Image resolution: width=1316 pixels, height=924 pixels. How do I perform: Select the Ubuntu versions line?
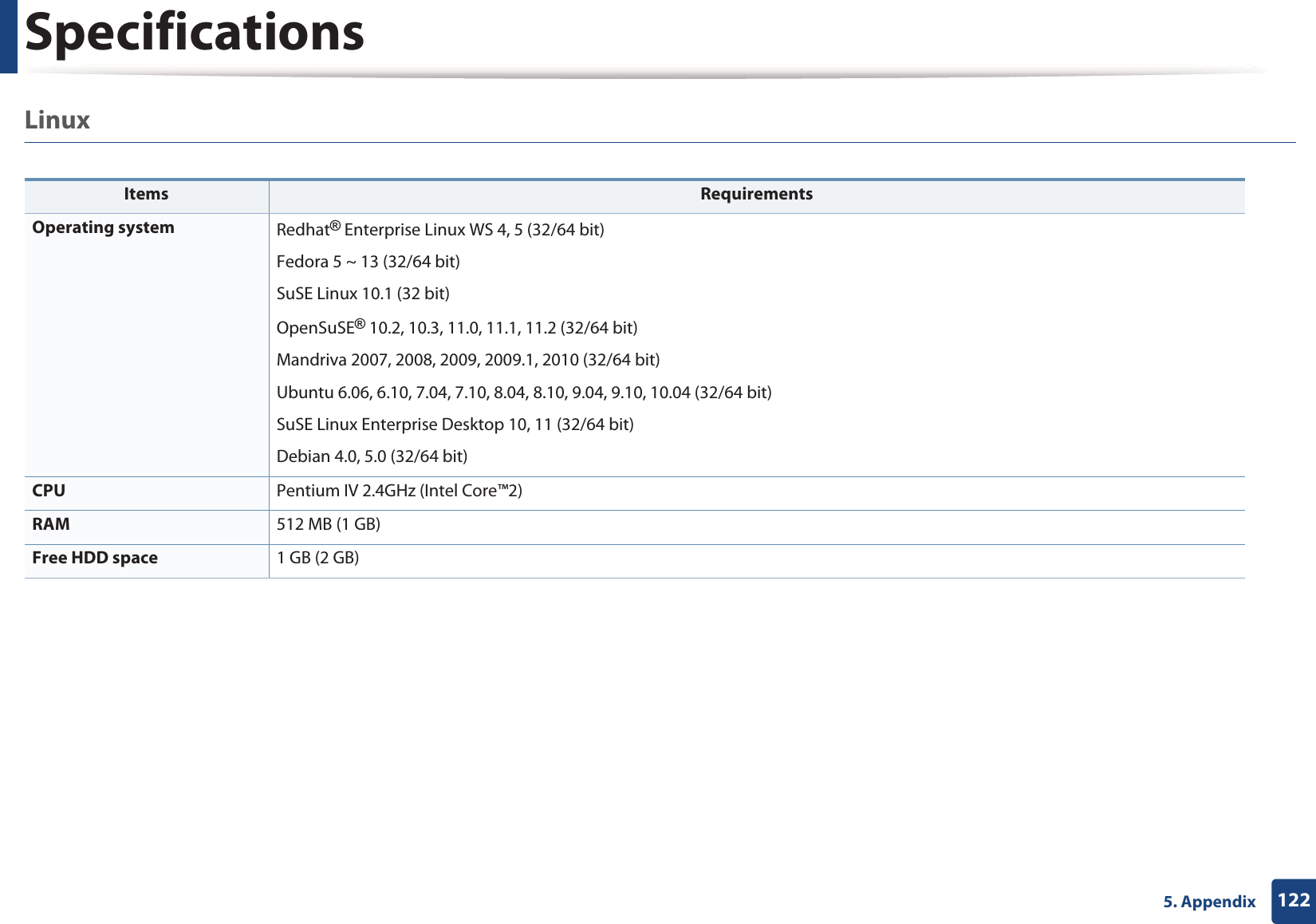524,392
